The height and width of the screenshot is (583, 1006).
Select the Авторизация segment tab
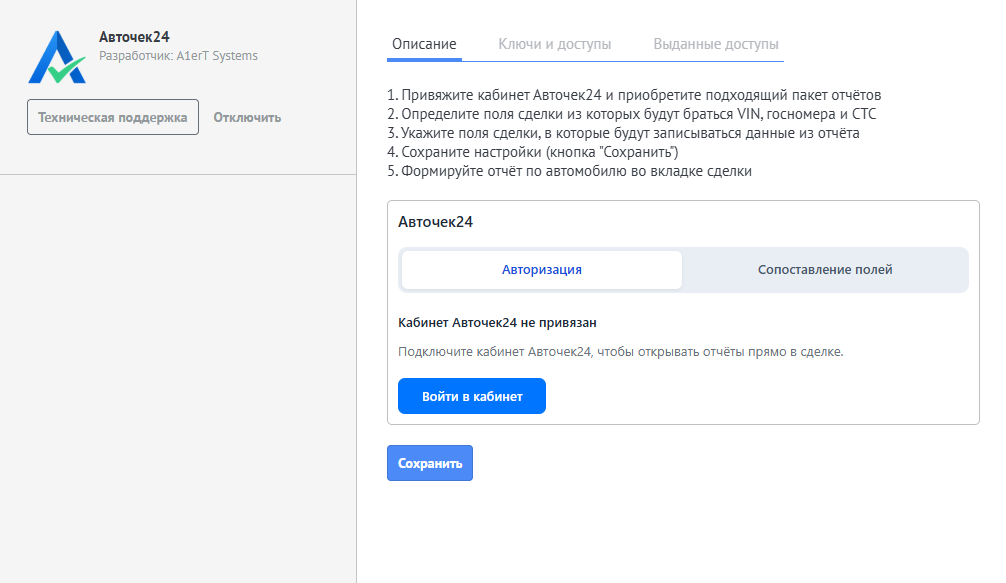tap(541, 270)
